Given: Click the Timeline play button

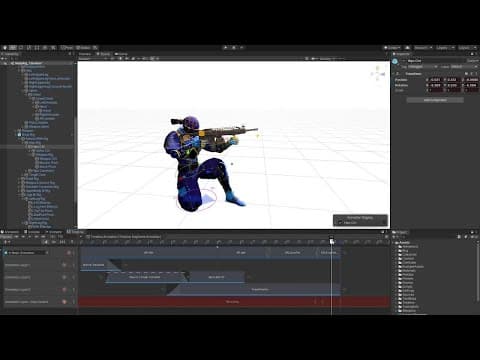Looking at the screenshot, I should point(30,237).
